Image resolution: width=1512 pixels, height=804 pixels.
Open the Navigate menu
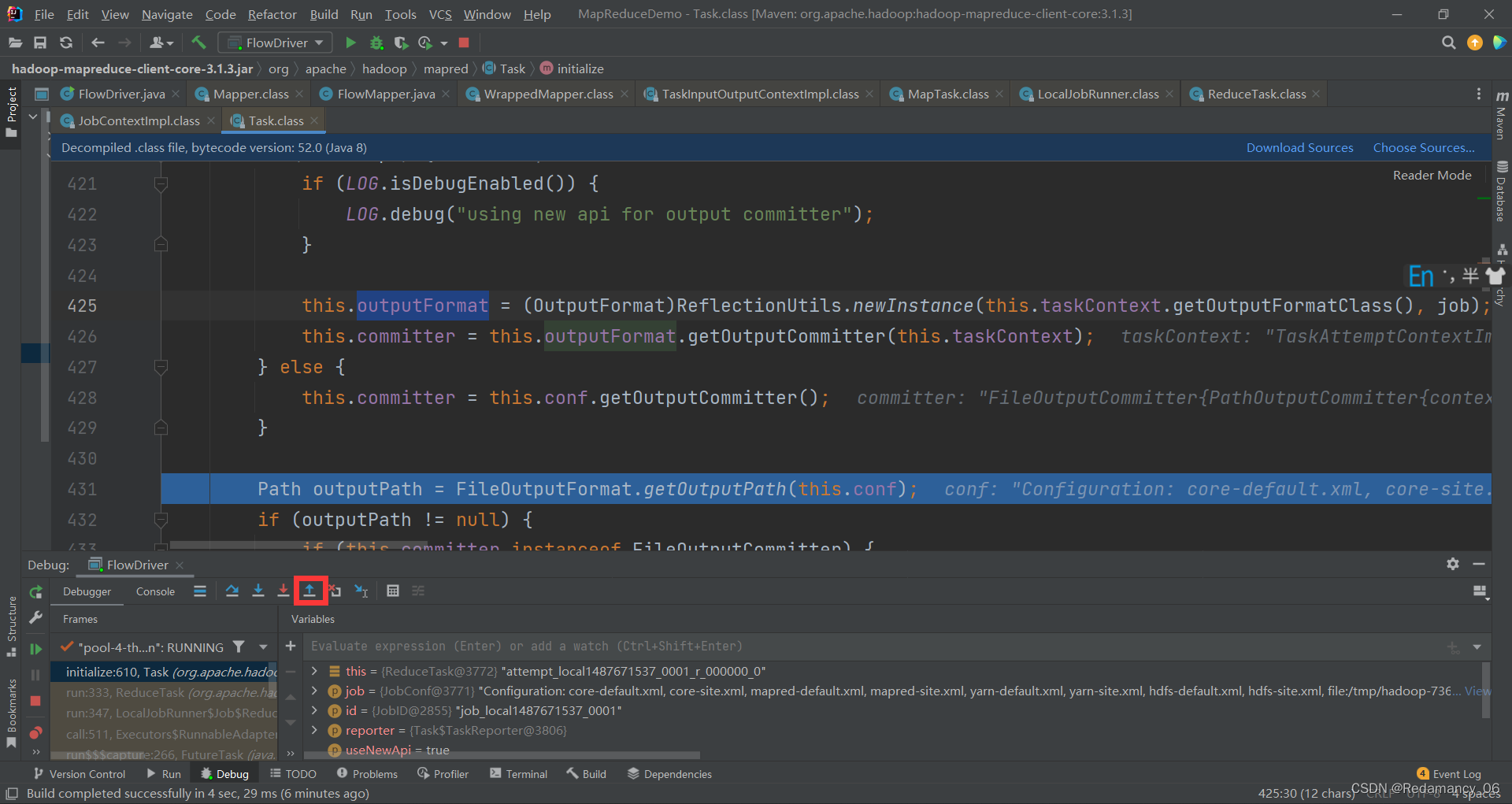167,14
